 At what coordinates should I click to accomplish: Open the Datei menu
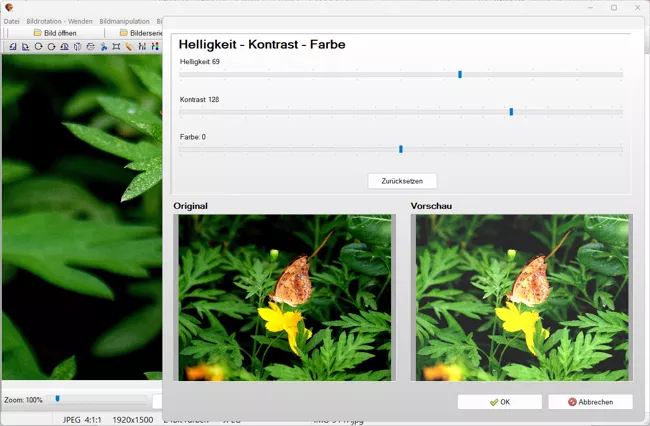(x=12, y=21)
